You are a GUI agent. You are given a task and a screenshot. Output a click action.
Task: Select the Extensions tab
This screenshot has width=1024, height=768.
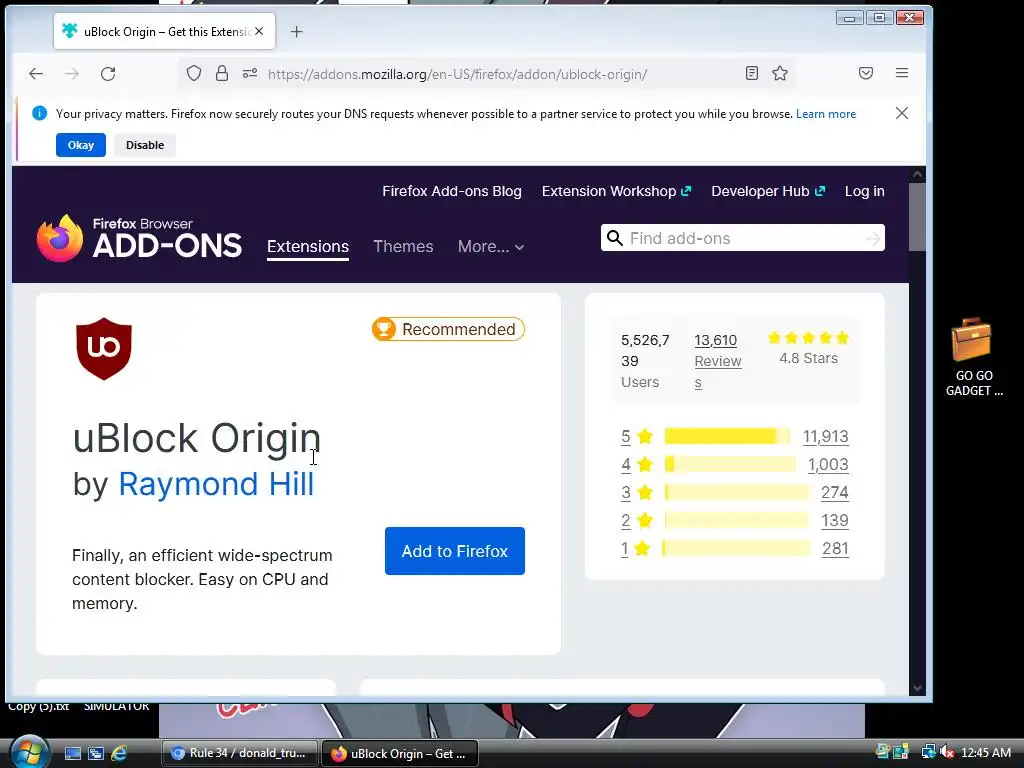[308, 247]
